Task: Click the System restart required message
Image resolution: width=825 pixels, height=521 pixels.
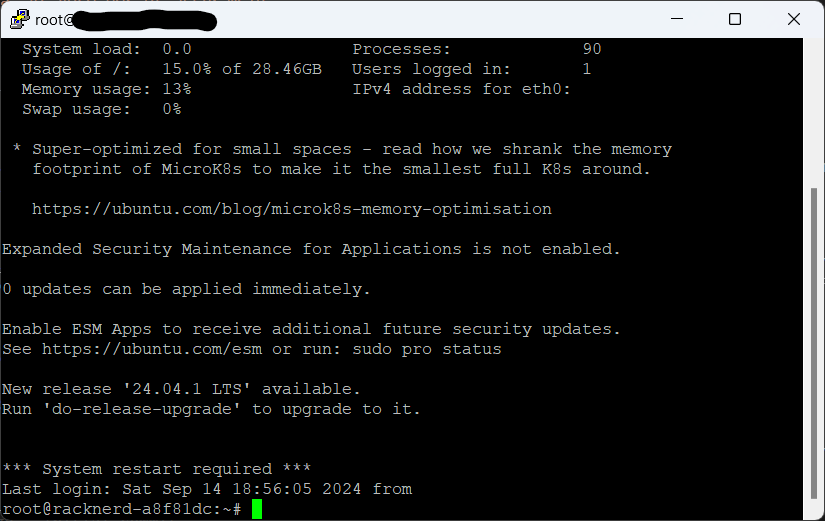Action: [156, 469]
